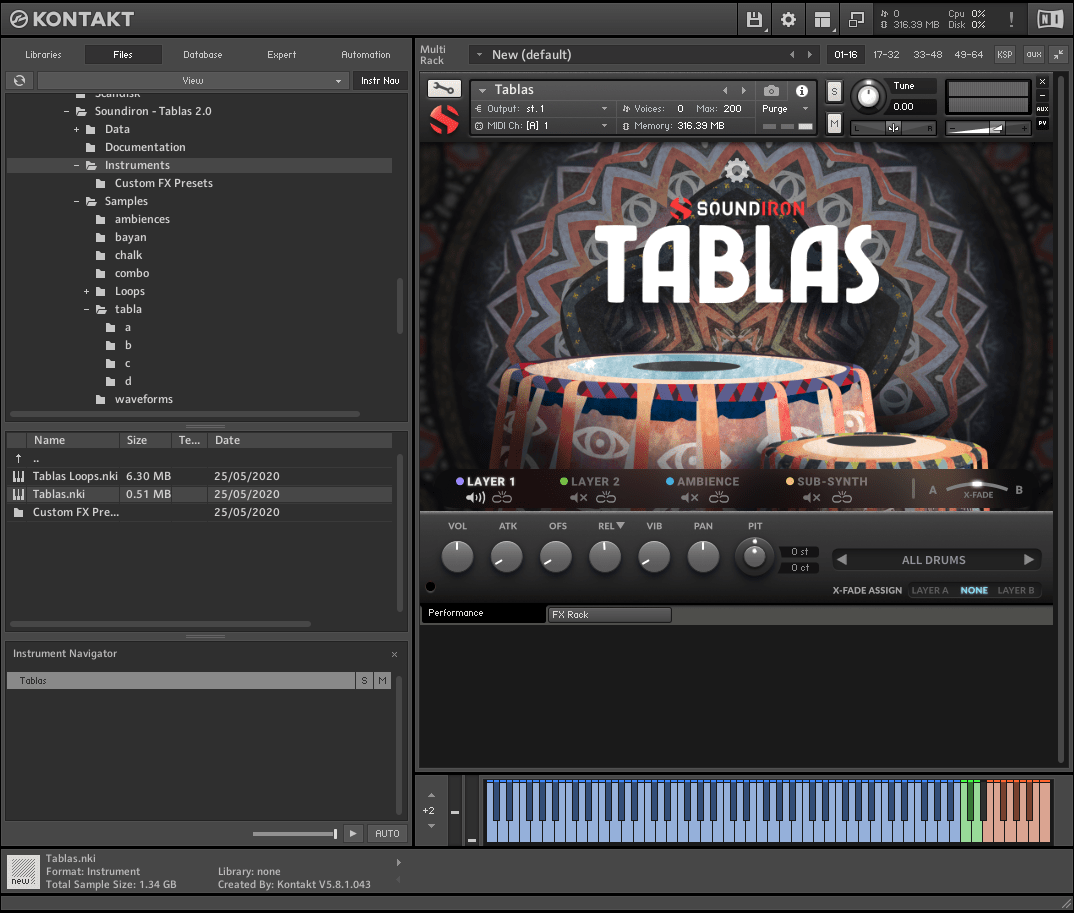Toggle Solo in Instrument Navigator row
Screen dimensions: 1074x913
tap(364, 680)
